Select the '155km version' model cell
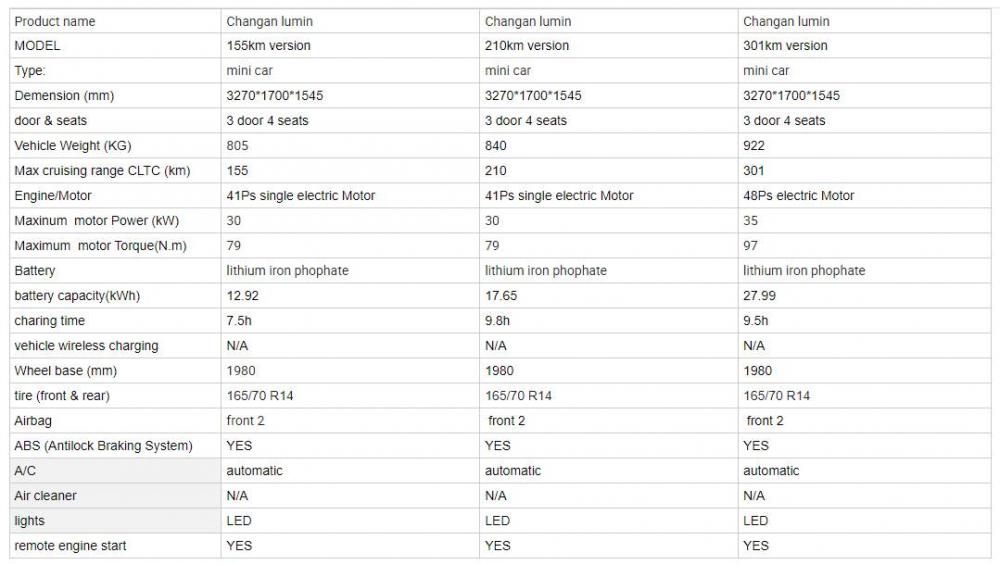This screenshot has height=565, width=1000. click(268, 46)
